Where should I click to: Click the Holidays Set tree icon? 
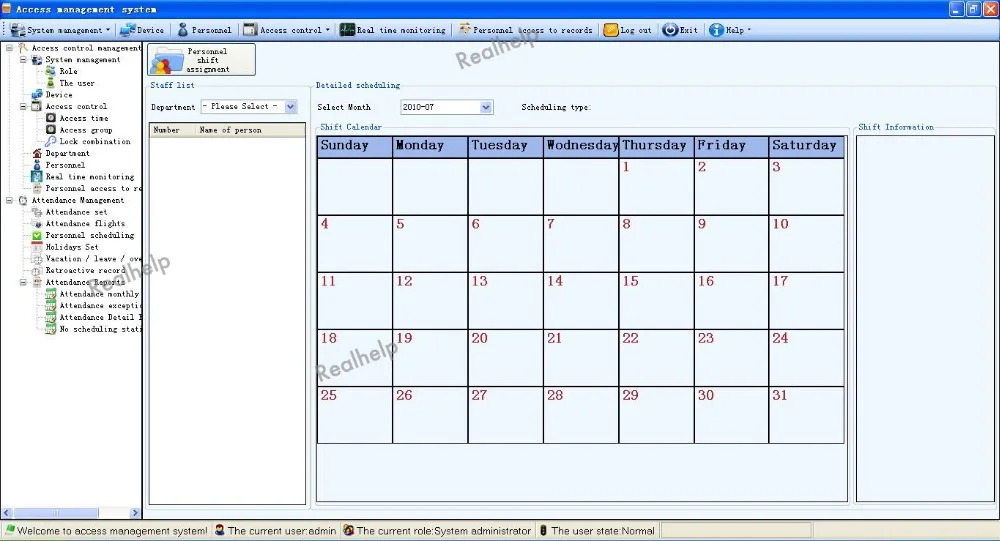coord(37,247)
